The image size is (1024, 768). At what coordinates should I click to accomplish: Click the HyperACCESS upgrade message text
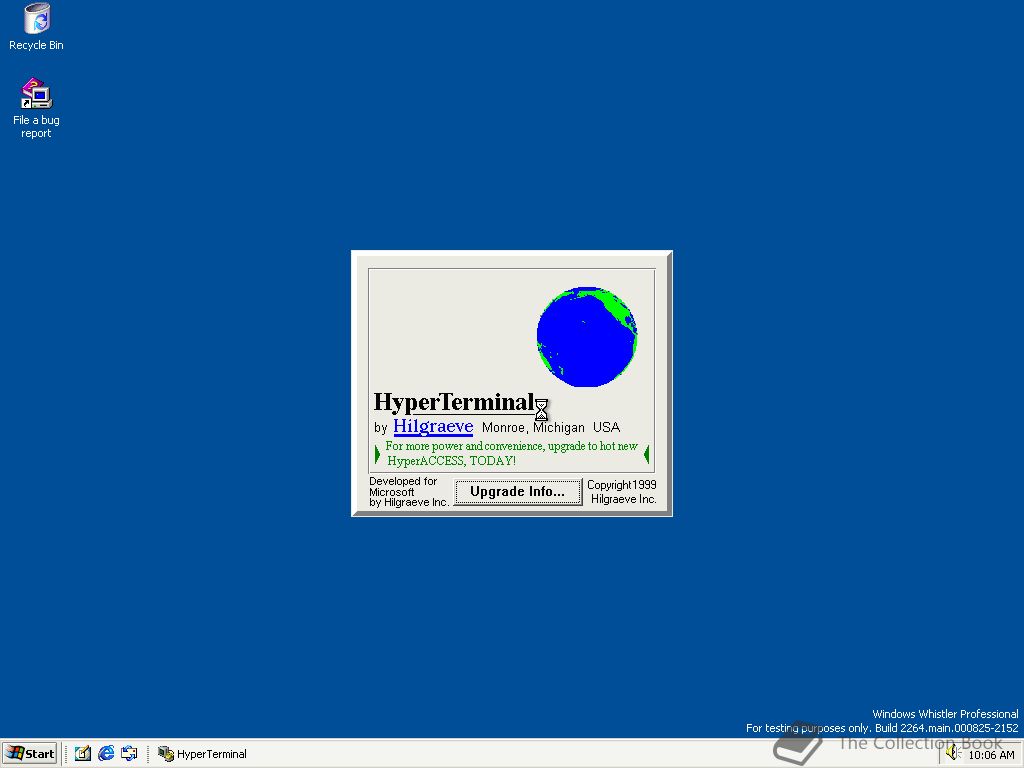511,453
